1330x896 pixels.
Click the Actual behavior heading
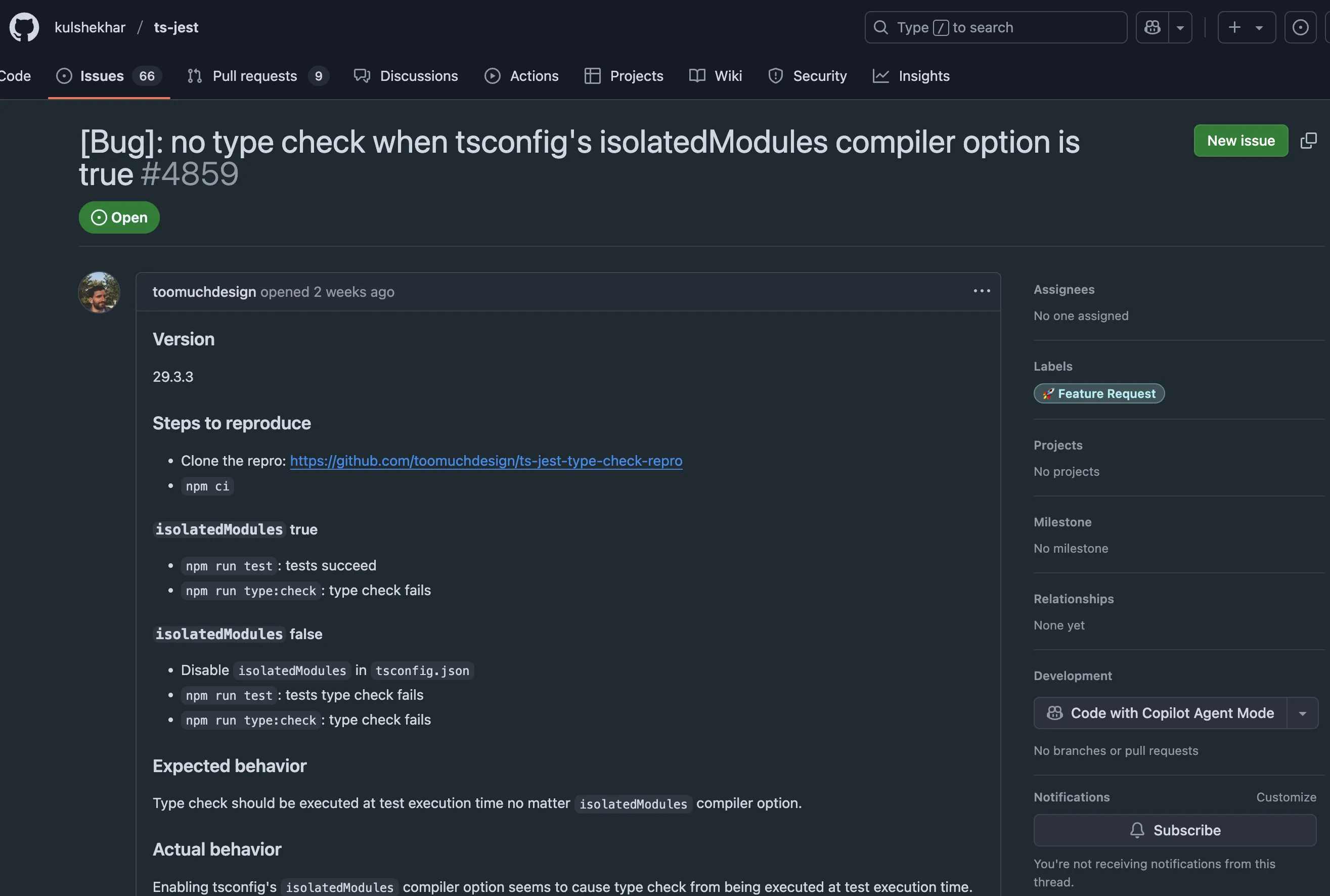click(x=216, y=849)
